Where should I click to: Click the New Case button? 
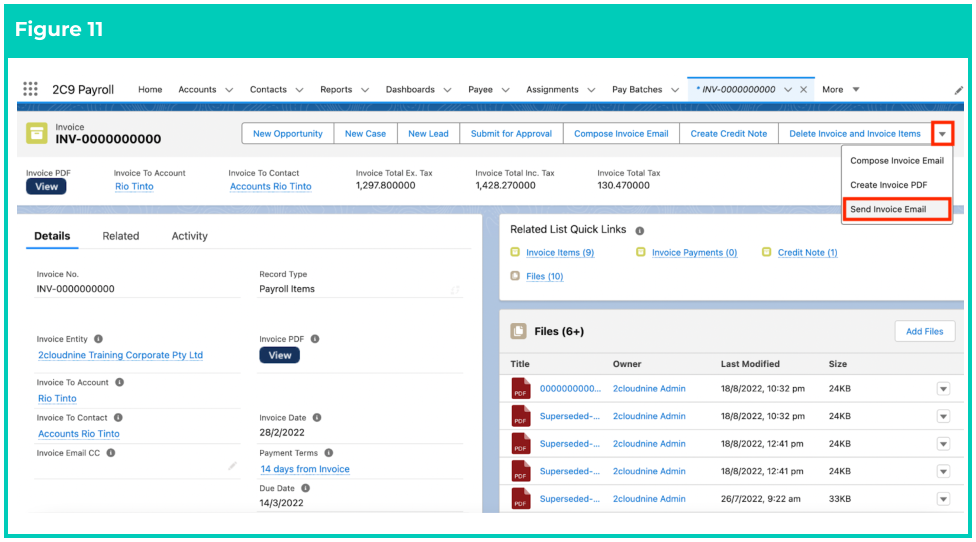[x=365, y=134]
